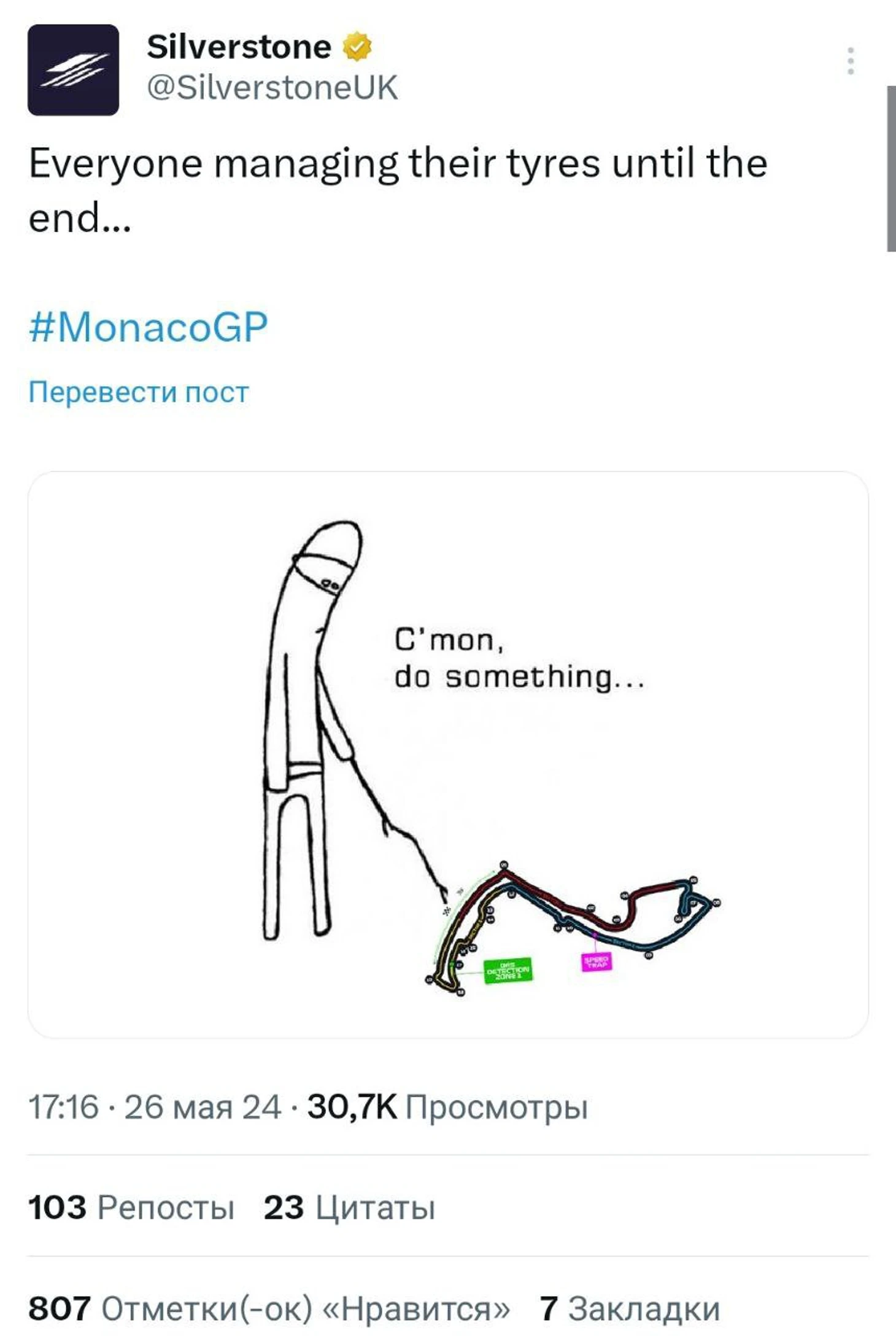Open the three-dot more options menu
The height and width of the screenshot is (1336, 896).
click(851, 61)
